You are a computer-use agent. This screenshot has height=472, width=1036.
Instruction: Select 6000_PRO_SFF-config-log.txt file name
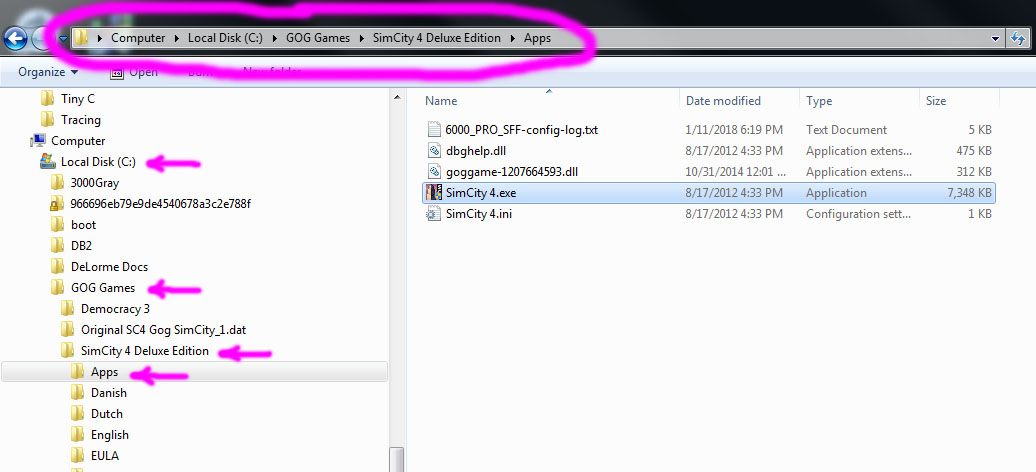(x=522, y=130)
